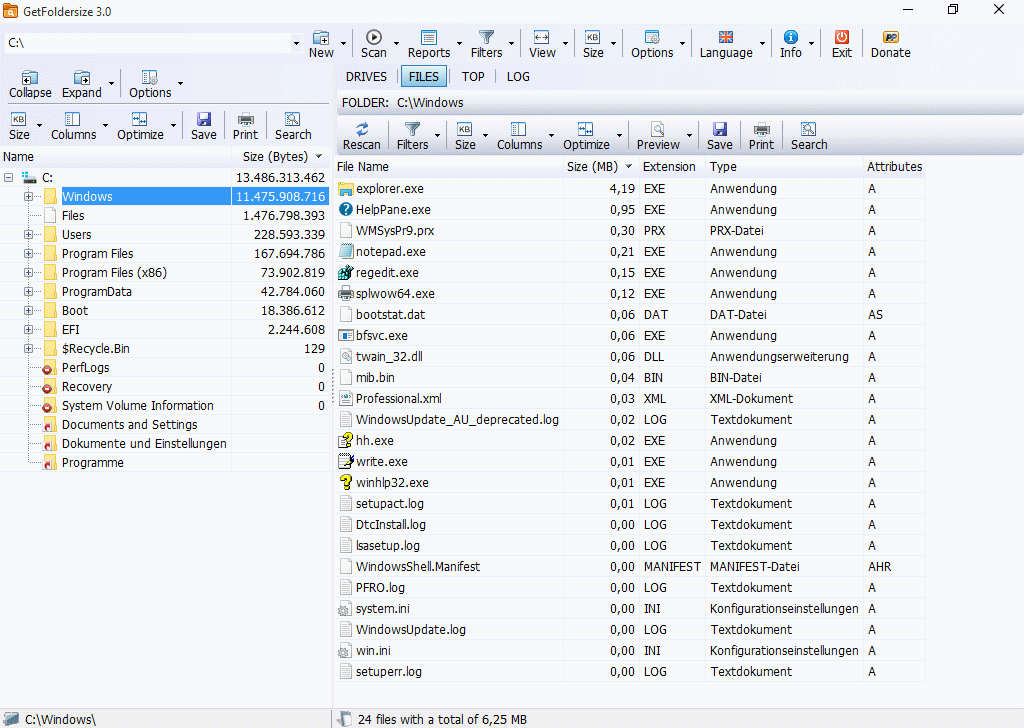The height and width of the screenshot is (728, 1024).
Task: Select the twain_32.dll file row
Action: [x=630, y=356]
